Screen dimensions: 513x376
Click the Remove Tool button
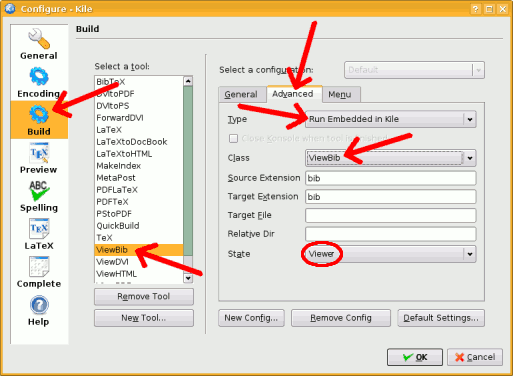tap(144, 297)
